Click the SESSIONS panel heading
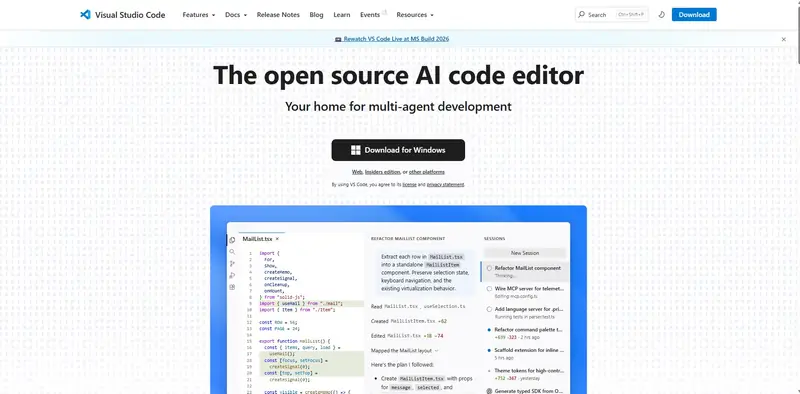The width and height of the screenshot is (800, 394). tap(494, 238)
